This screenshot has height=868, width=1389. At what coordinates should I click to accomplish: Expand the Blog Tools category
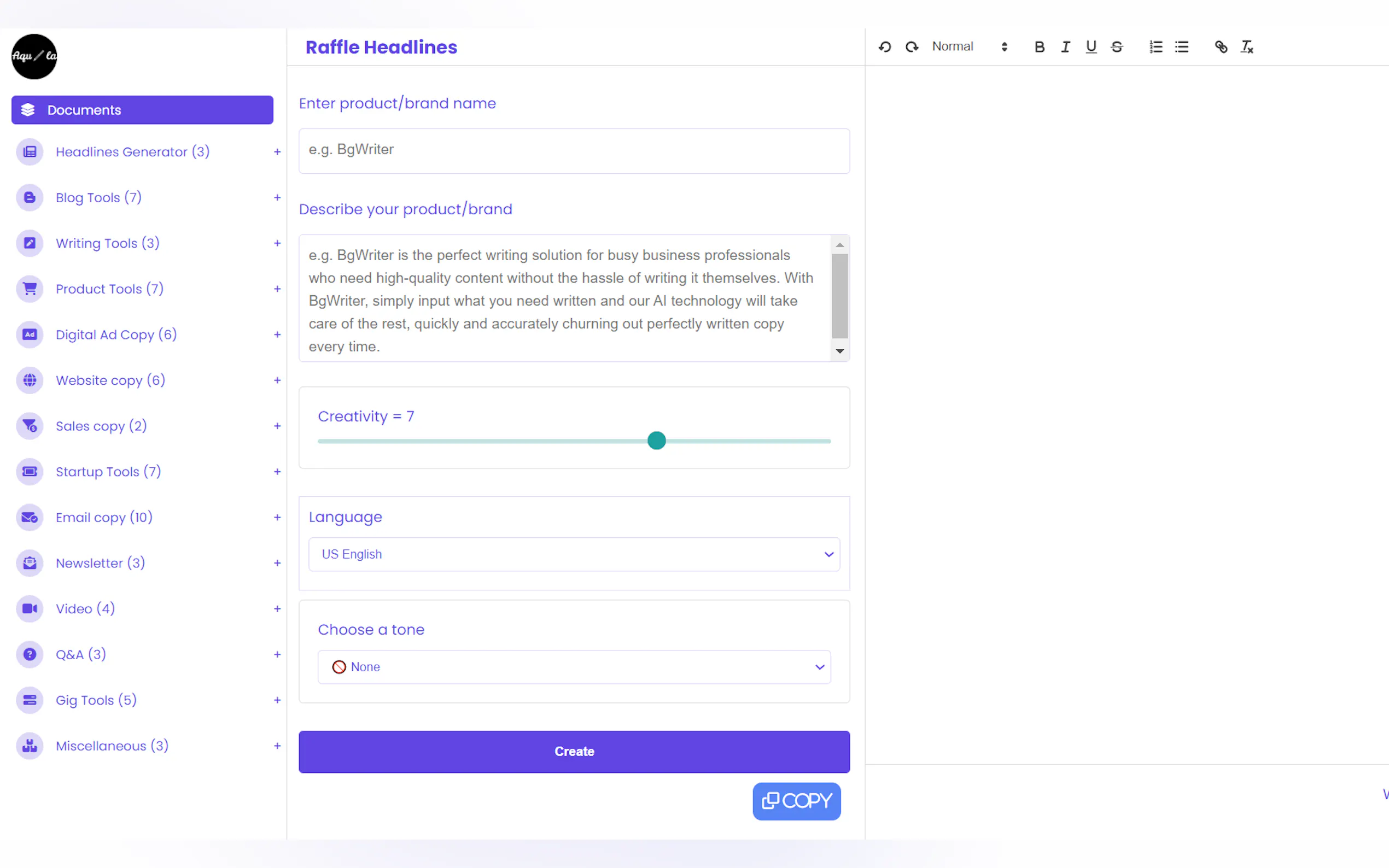point(277,197)
